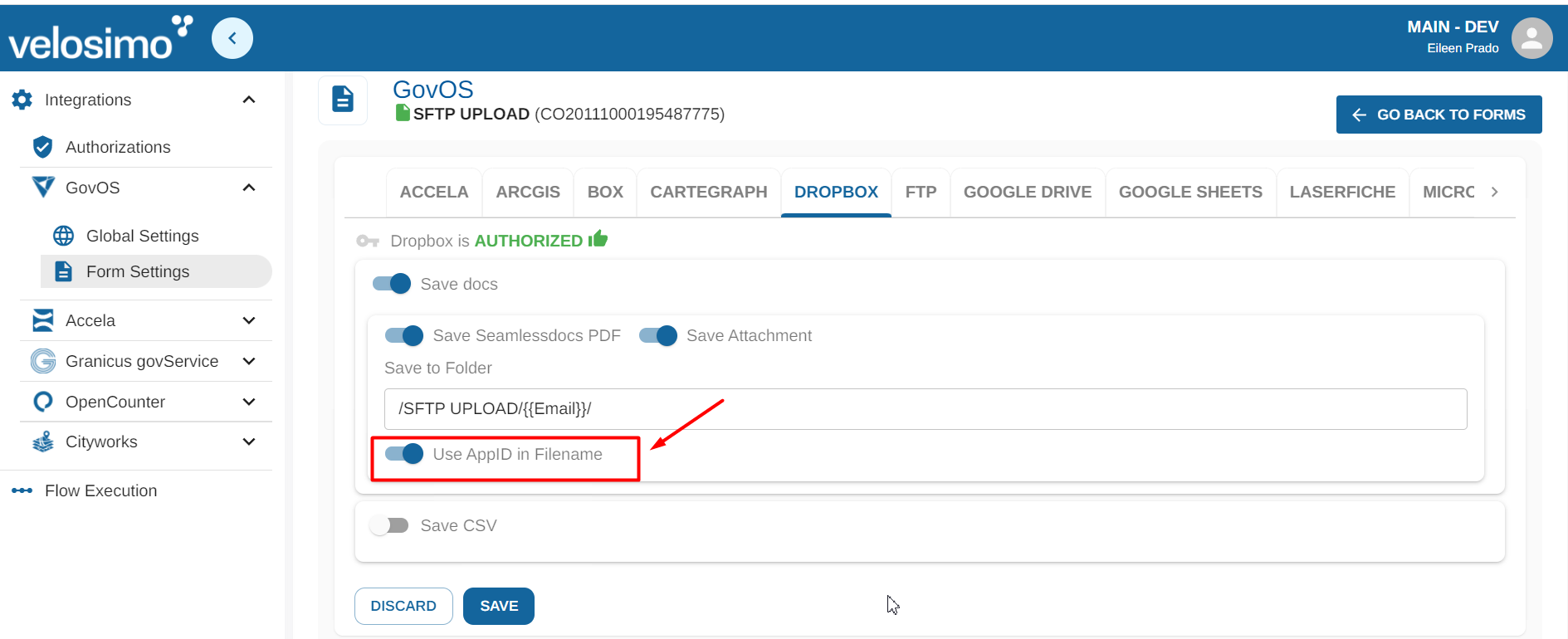Screen dimensions: 1568x639
Task: Toggle the Save docs switch
Action: pos(392,284)
